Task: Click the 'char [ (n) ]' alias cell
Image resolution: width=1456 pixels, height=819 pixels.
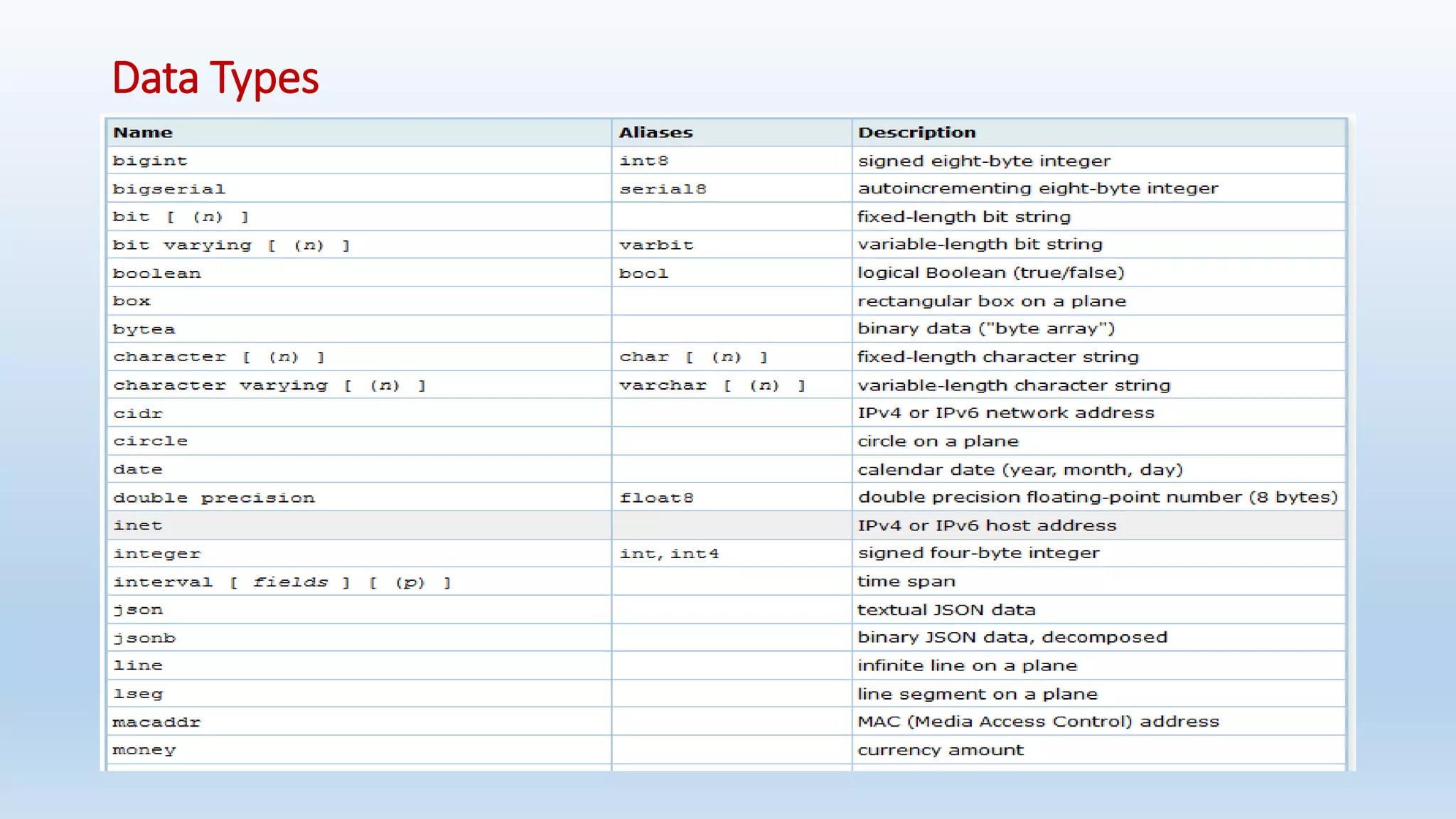Action: [732, 357]
